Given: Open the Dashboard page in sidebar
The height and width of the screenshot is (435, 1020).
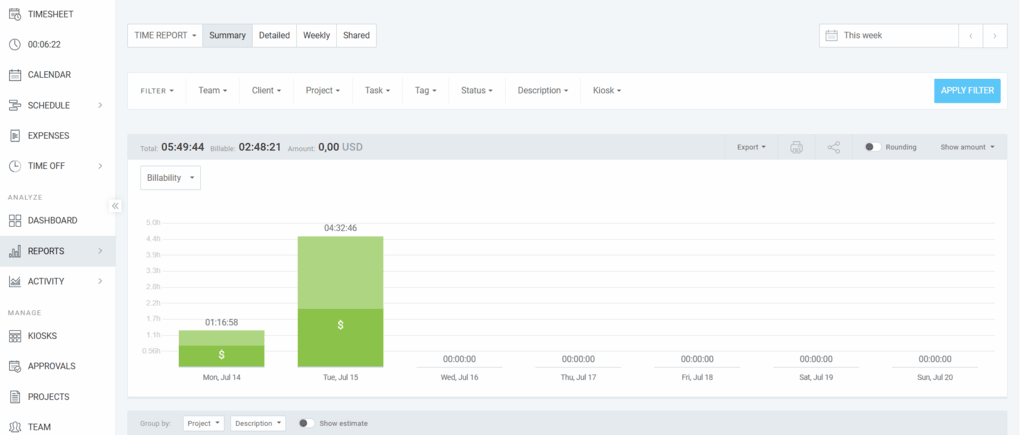Looking at the screenshot, I should tap(52, 220).
